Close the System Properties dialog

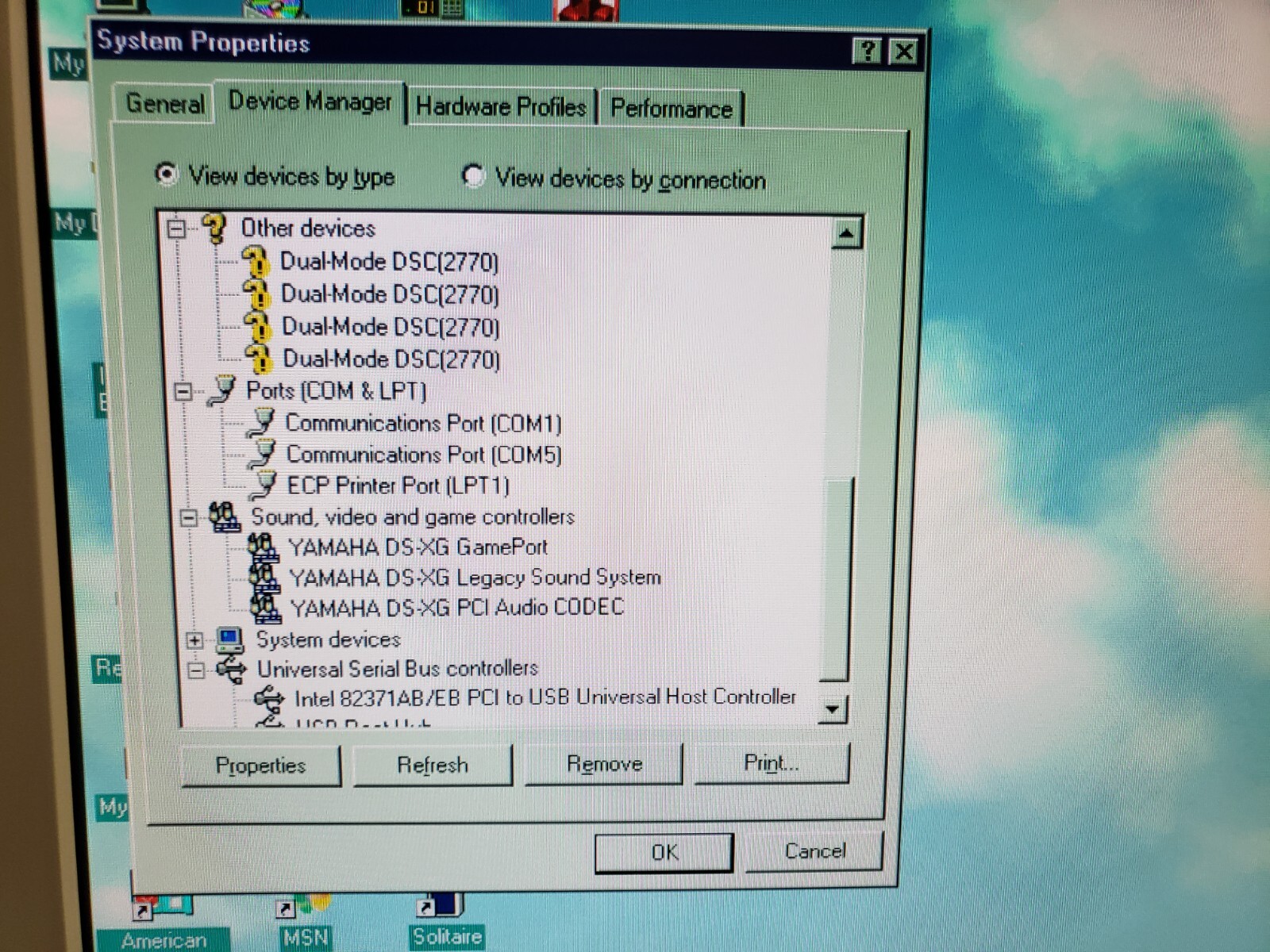[903, 52]
